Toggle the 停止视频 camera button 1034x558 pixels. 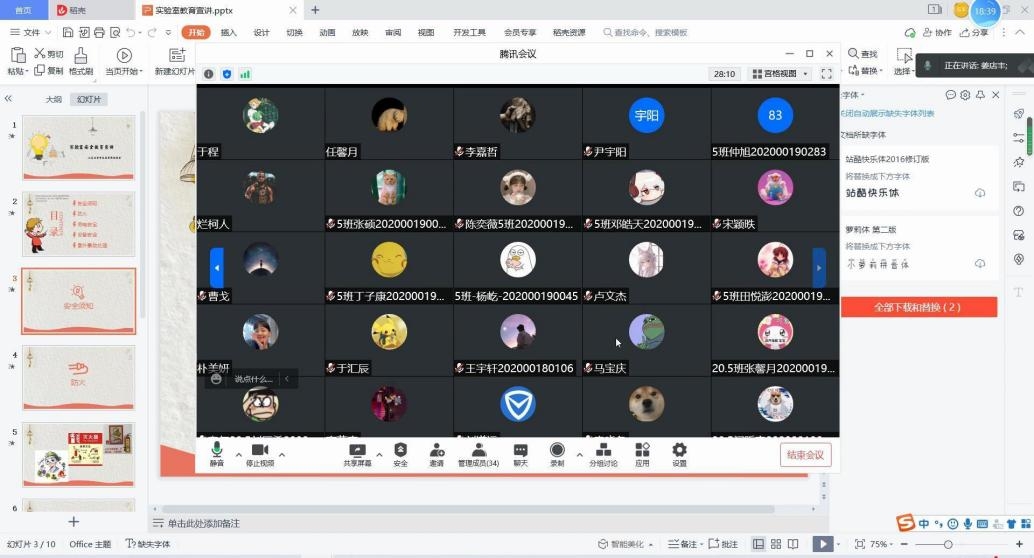pyautogui.click(x=260, y=453)
